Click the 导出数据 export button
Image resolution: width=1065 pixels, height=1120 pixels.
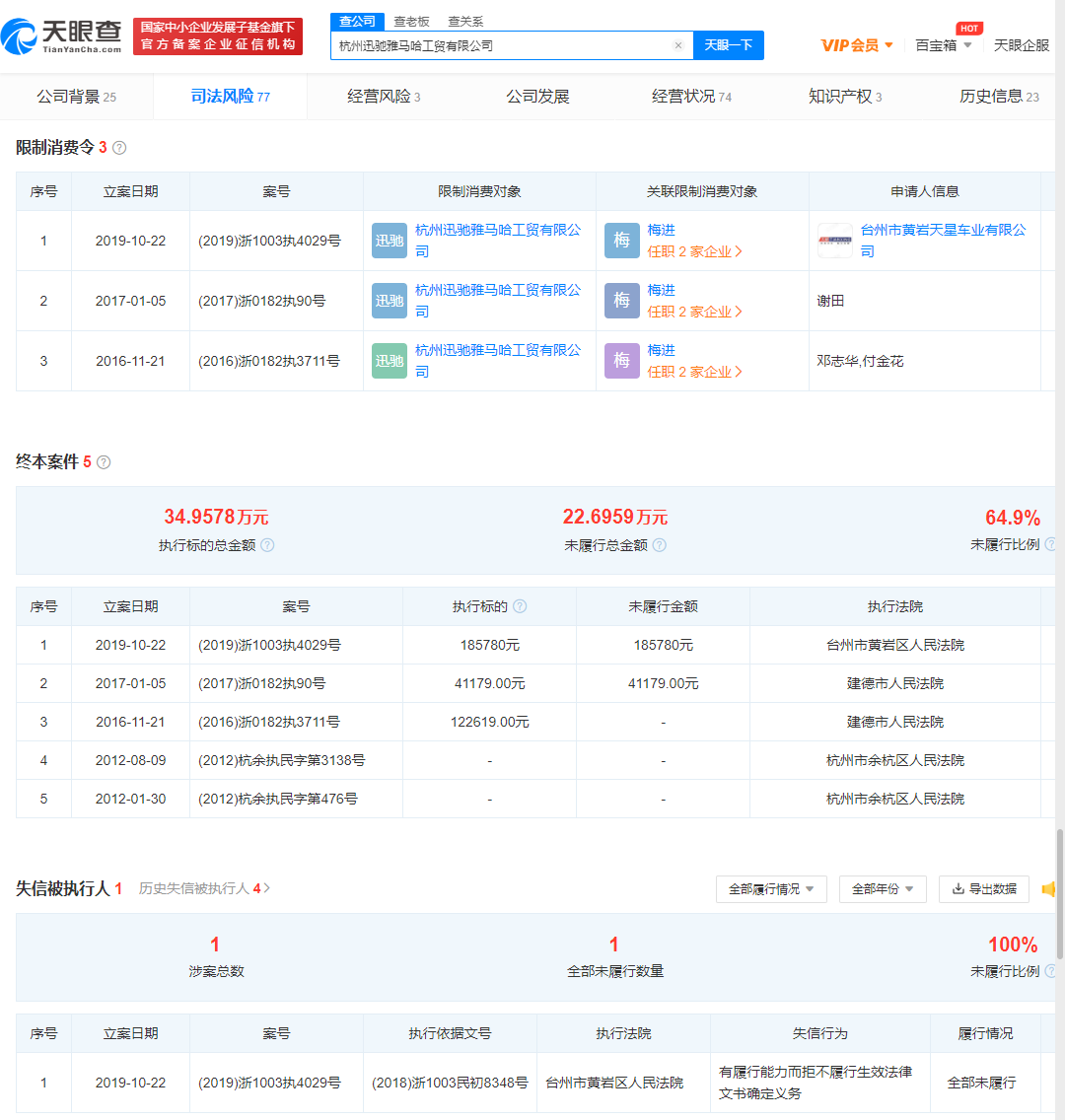click(984, 889)
